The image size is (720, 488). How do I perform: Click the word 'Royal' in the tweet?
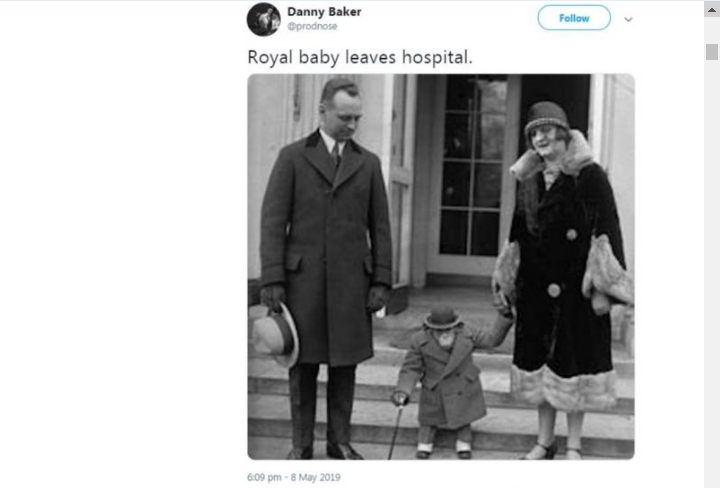point(270,58)
